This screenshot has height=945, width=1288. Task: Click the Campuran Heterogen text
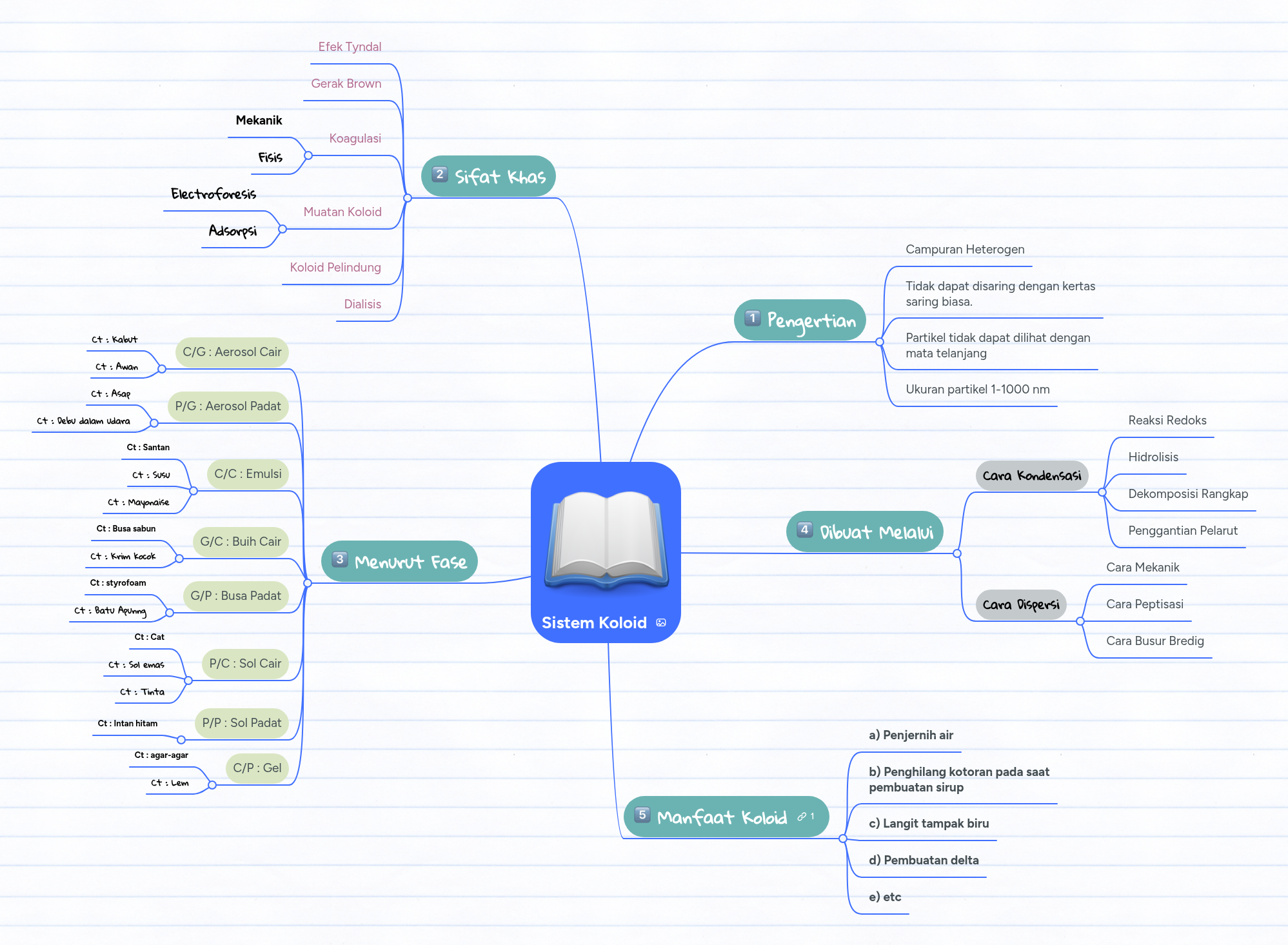pyautogui.click(x=965, y=250)
